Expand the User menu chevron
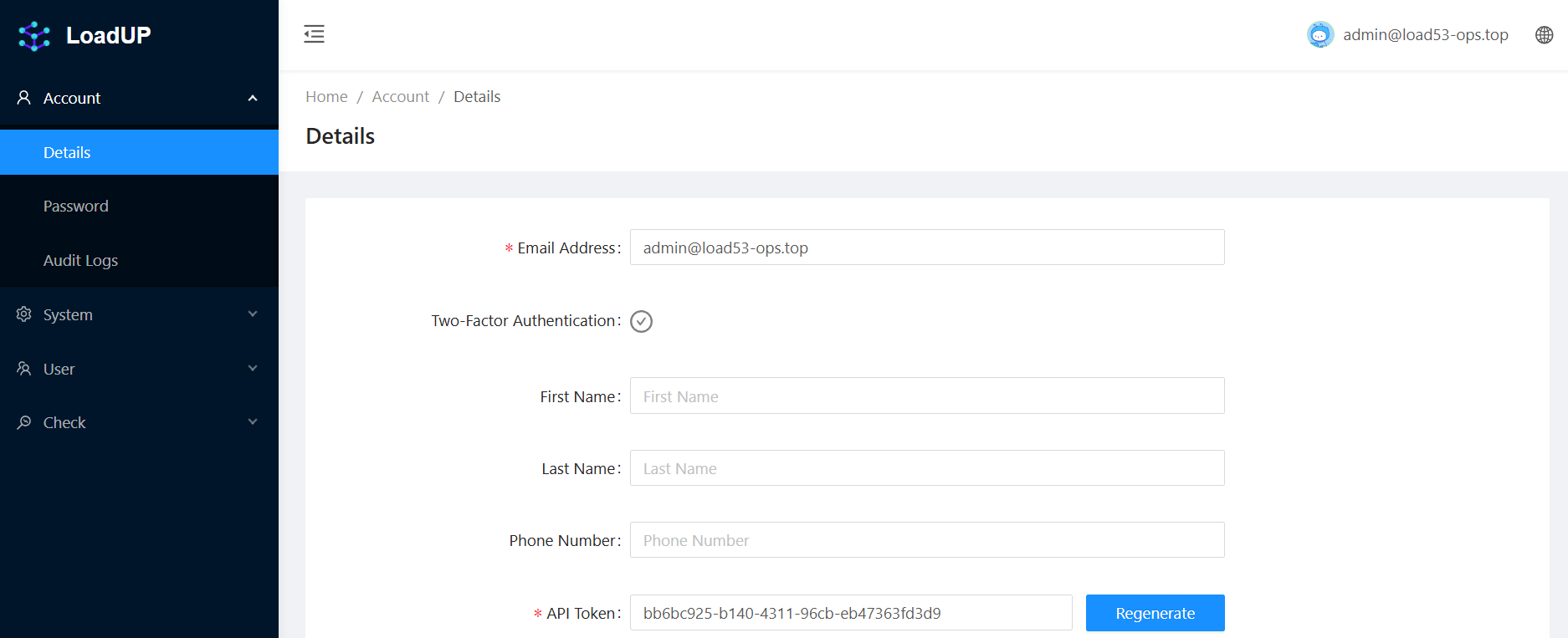This screenshot has width=1568, height=638. click(x=253, y=369)
